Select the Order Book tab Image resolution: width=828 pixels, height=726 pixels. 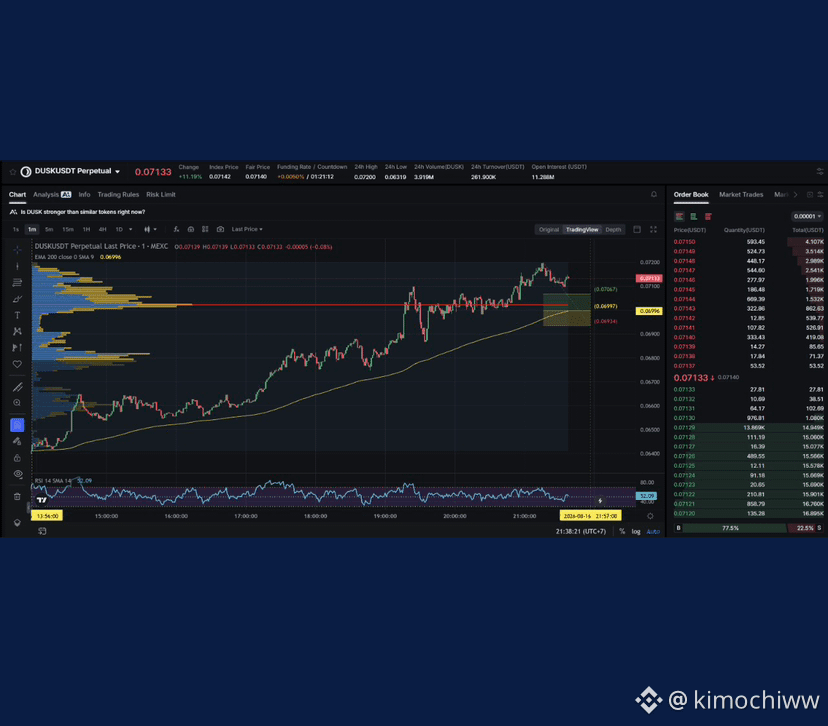tap(691, 195)
